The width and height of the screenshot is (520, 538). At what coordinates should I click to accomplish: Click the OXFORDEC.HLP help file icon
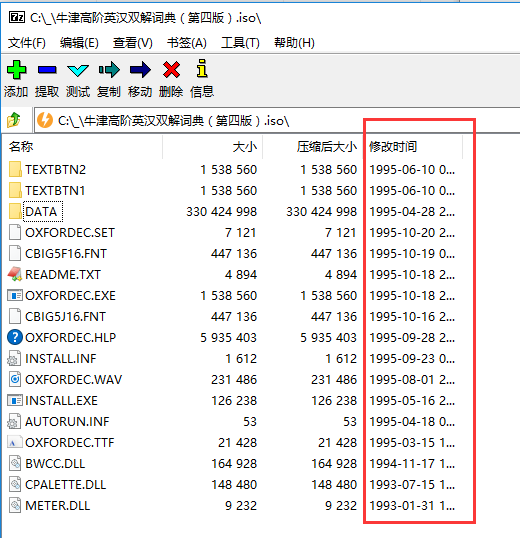(x=15, y=337)
